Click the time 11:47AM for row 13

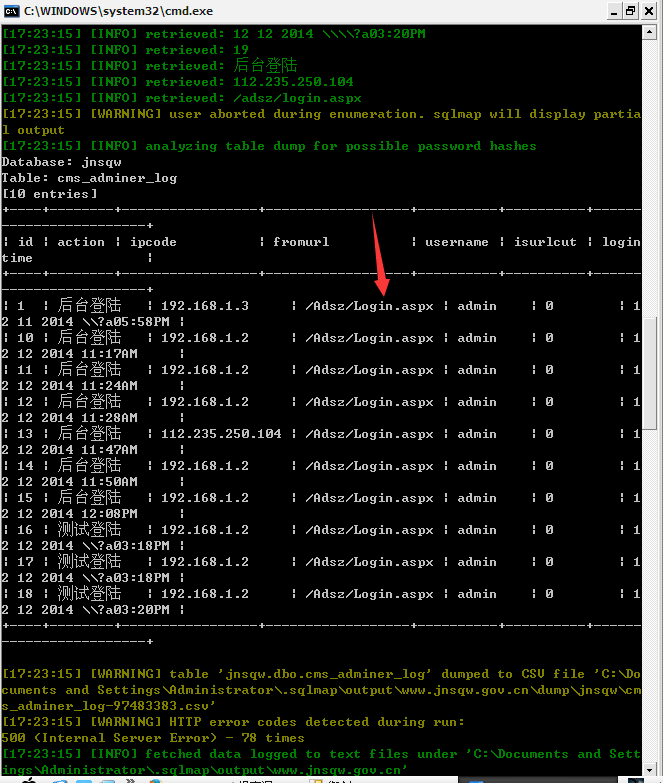109,449
